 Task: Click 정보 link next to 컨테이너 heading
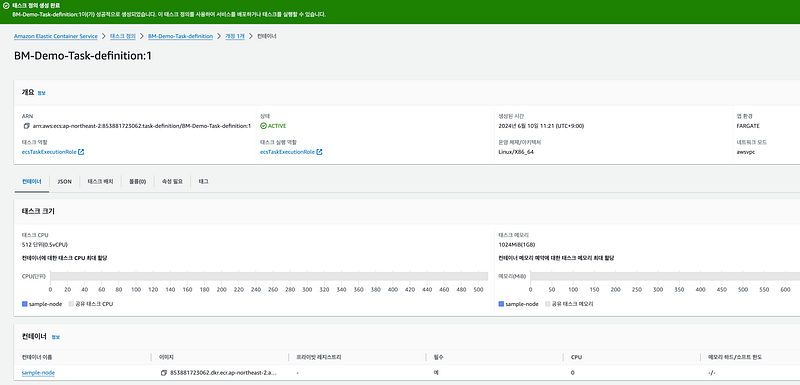[55, 337]
